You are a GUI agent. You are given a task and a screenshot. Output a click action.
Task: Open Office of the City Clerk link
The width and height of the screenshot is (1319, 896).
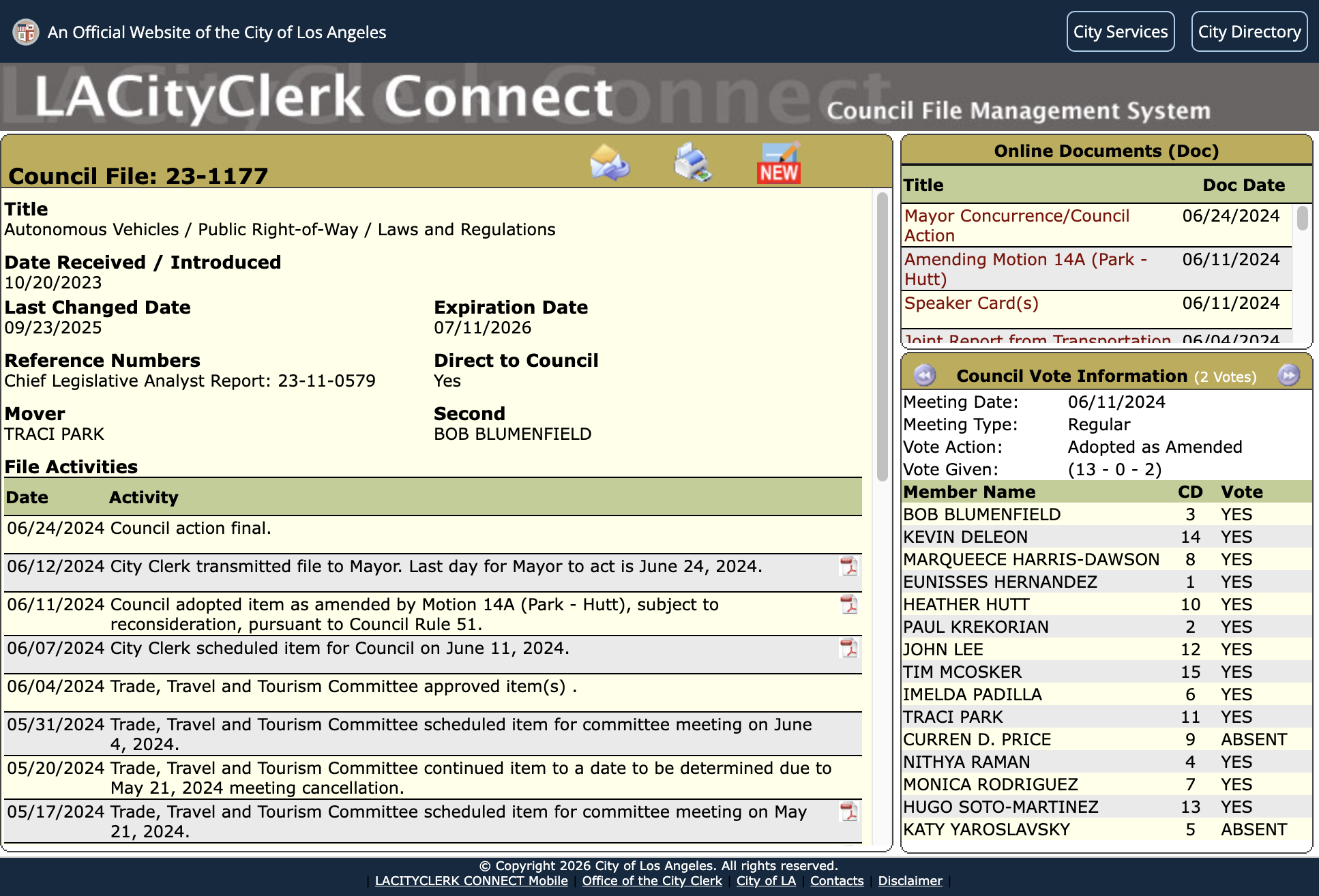[x=651, y=880]
